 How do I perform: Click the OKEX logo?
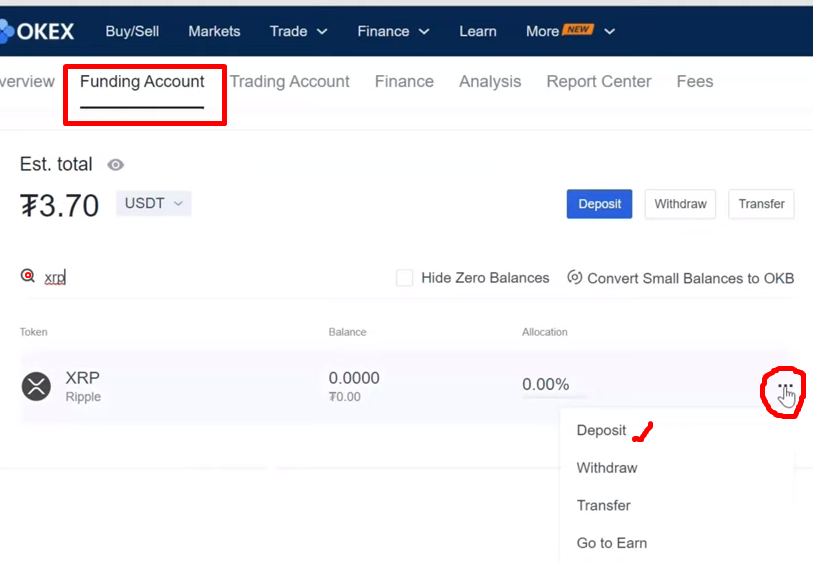pyautogui.click(x=37, y=31)
